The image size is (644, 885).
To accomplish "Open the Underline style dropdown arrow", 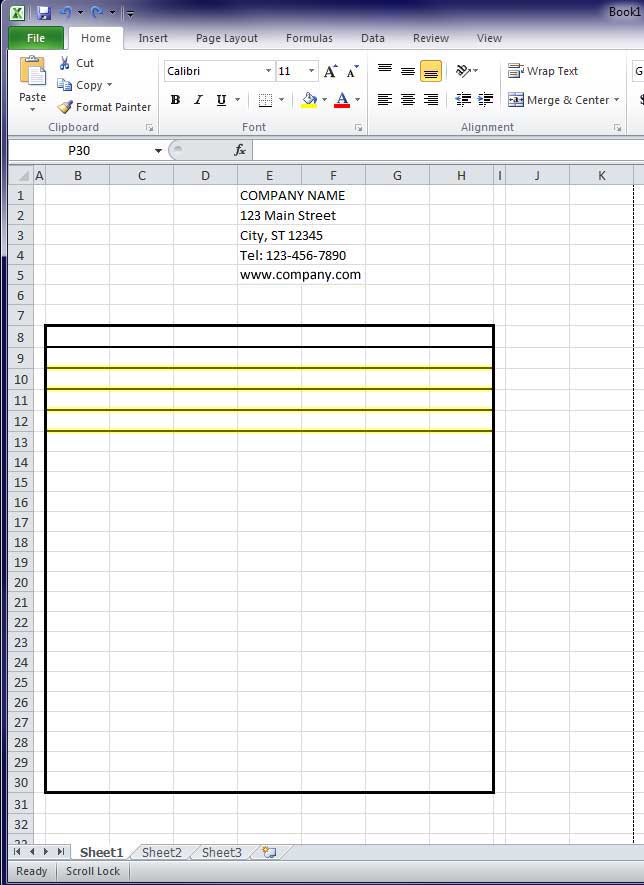I will pos(238,100).
